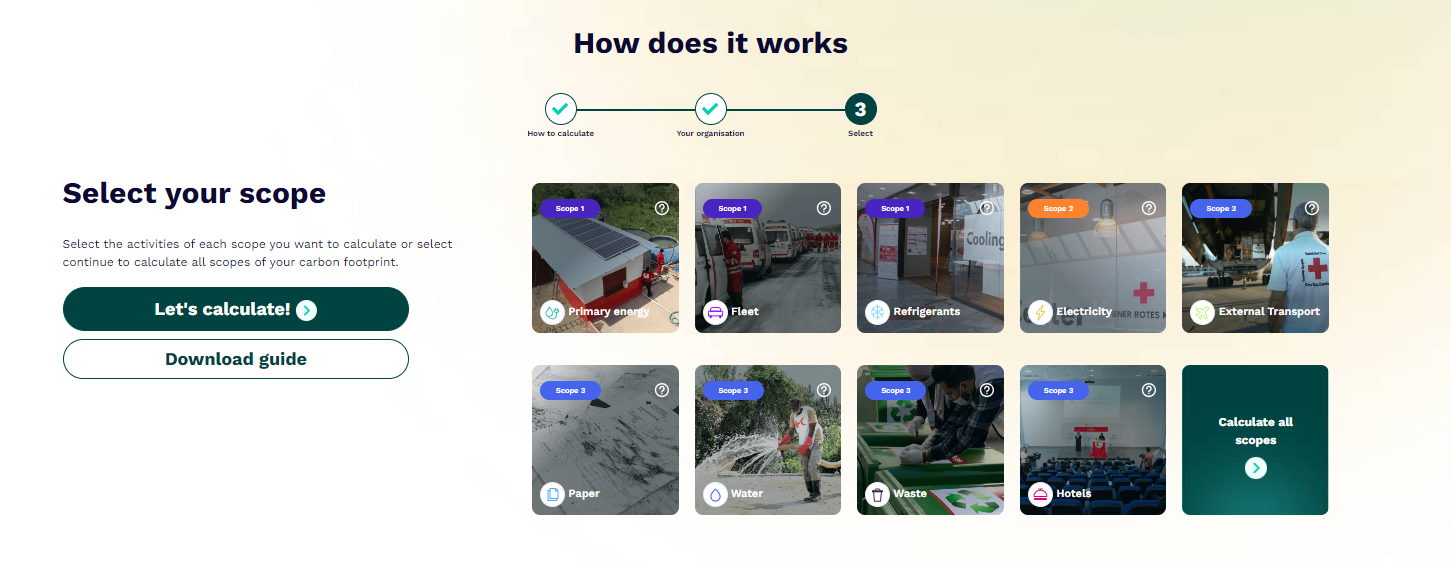
Task: Click the Refrigerants snowflake icon
Action: (x=877, y=312)
